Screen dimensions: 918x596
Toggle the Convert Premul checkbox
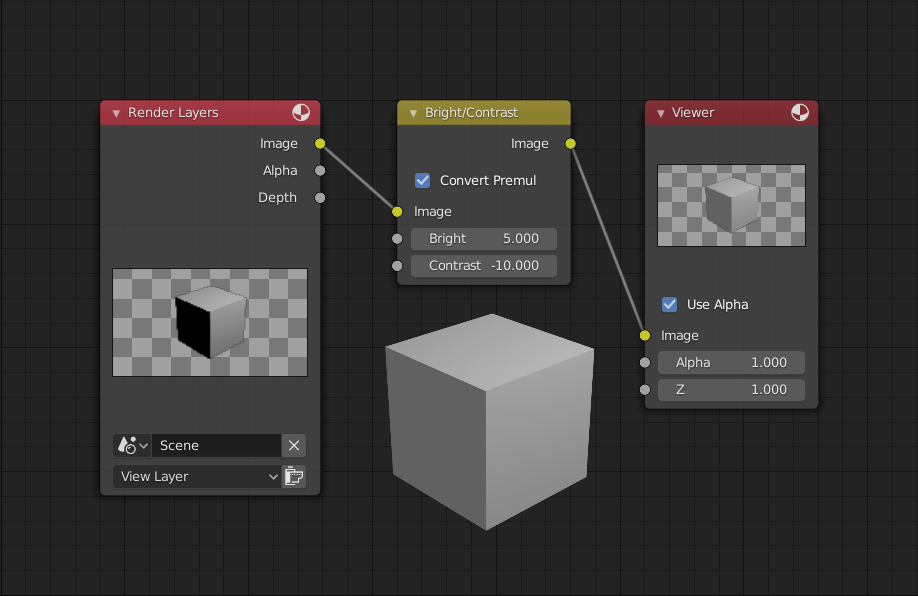click(422, 180)
